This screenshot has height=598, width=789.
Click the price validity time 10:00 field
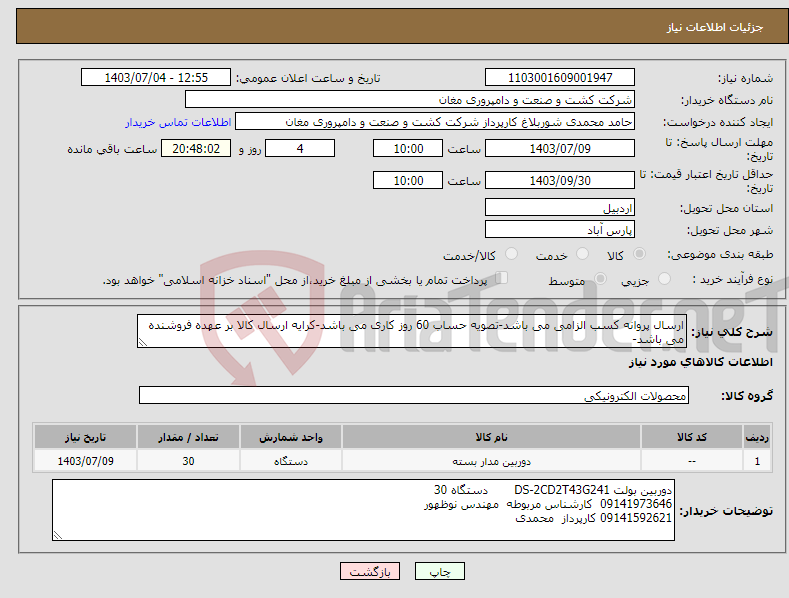point(408,180)
